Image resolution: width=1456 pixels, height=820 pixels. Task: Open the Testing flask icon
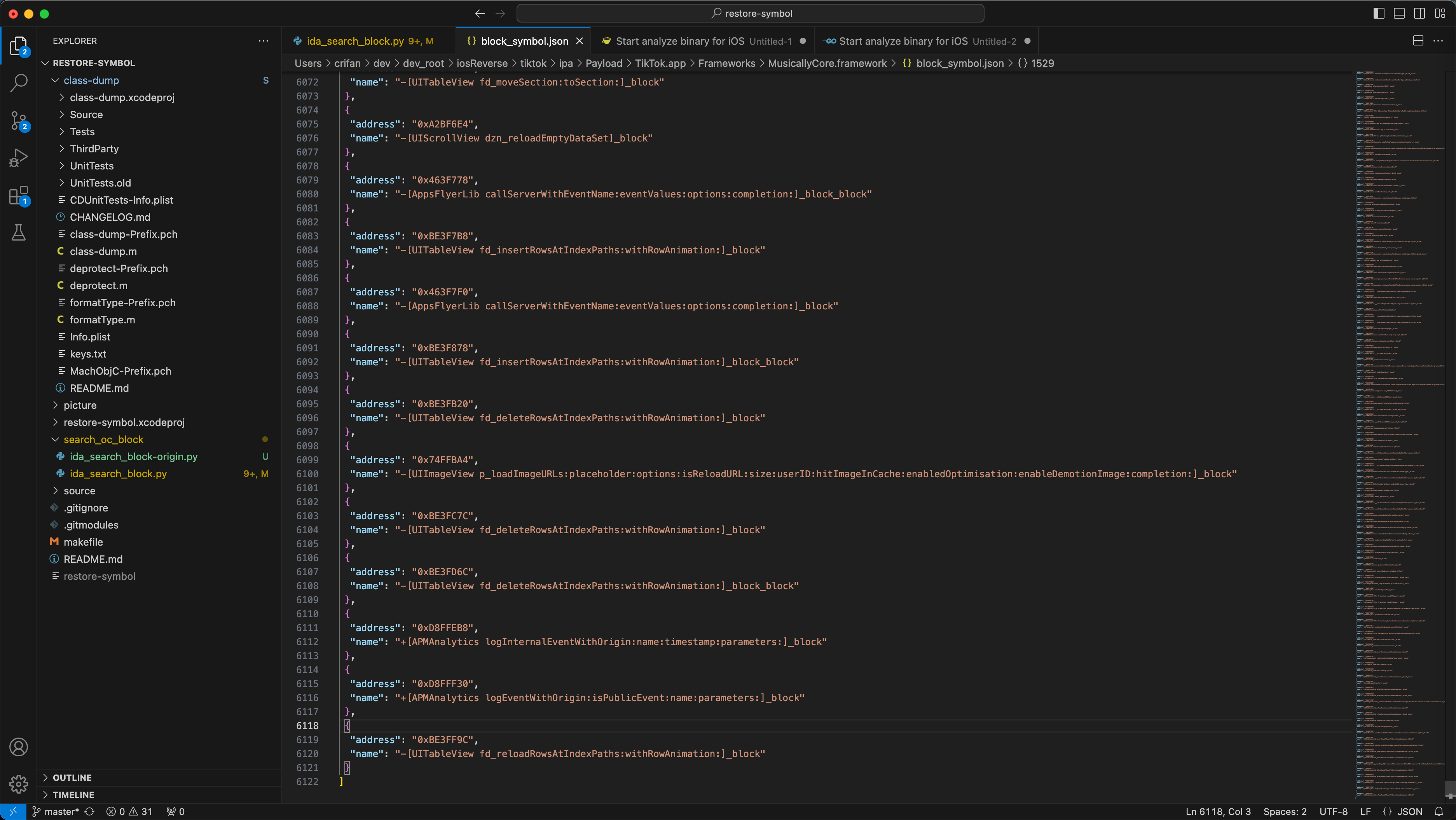[x=19, y=232]
